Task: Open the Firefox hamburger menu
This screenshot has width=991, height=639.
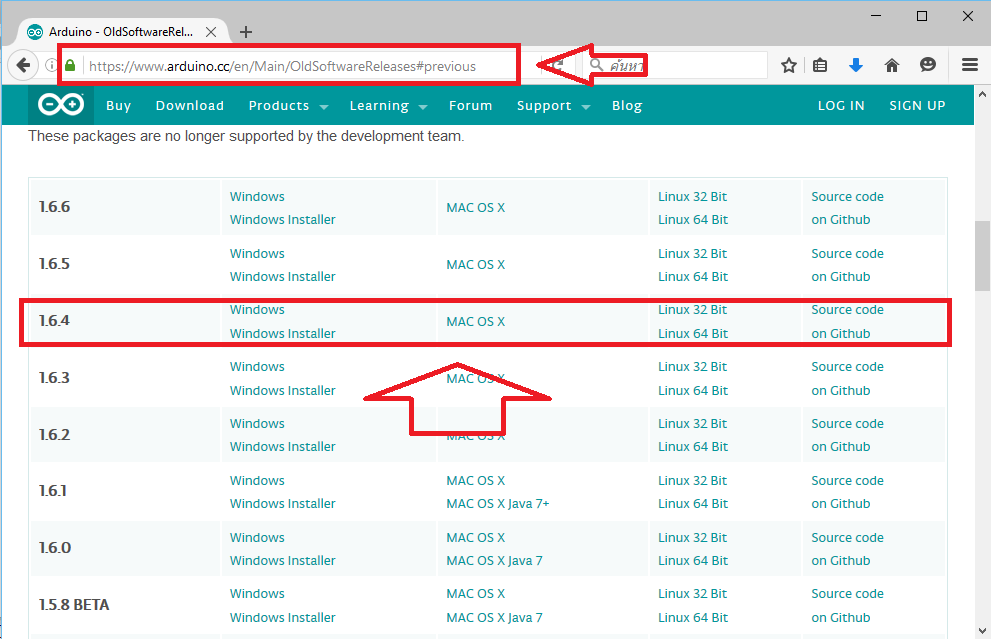Action: [x=970, y=64]
